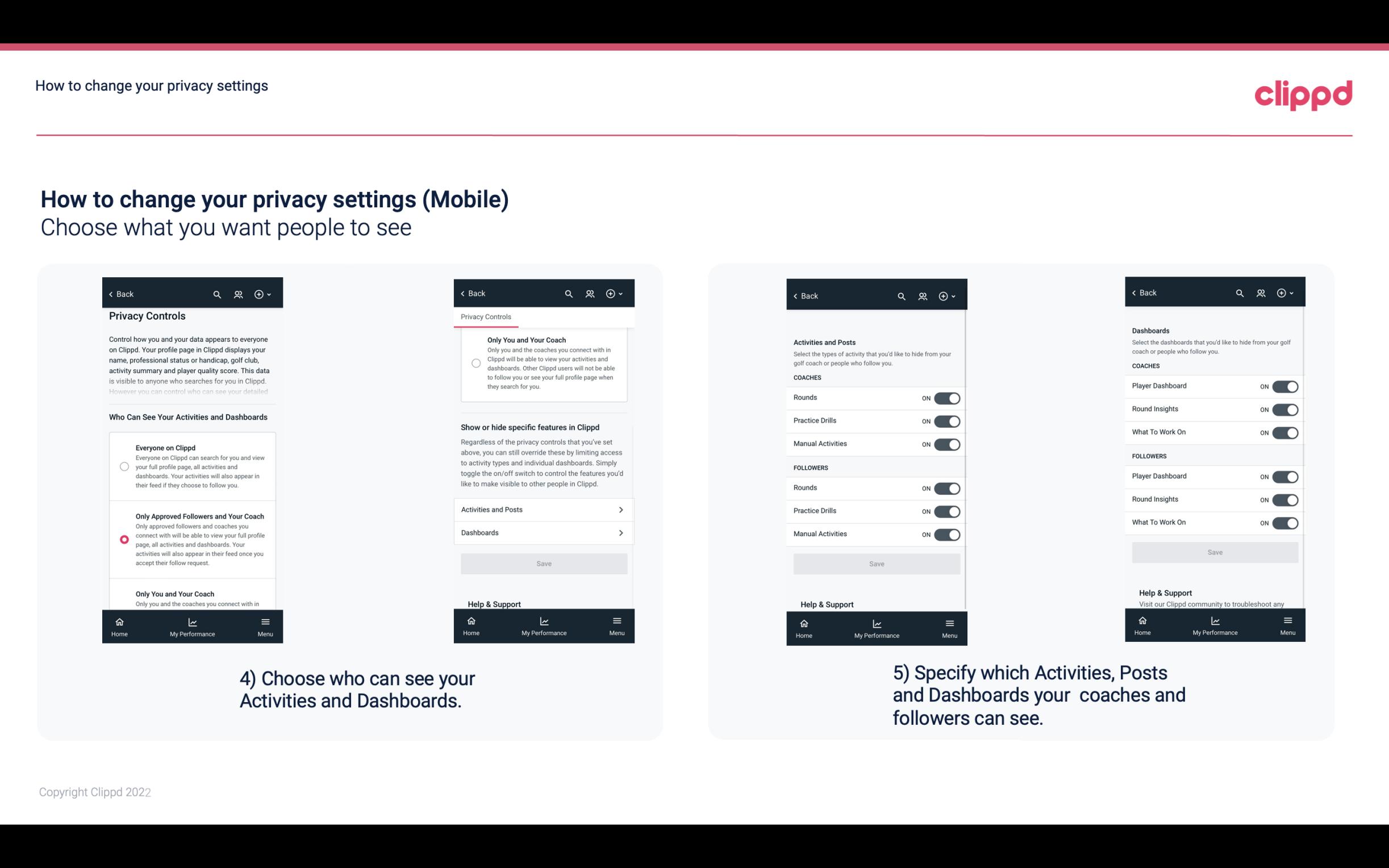This screenshot has width=1389, height=868.
Task: Expand the Activities and Posts section
Action: click(x=543, y=510)
